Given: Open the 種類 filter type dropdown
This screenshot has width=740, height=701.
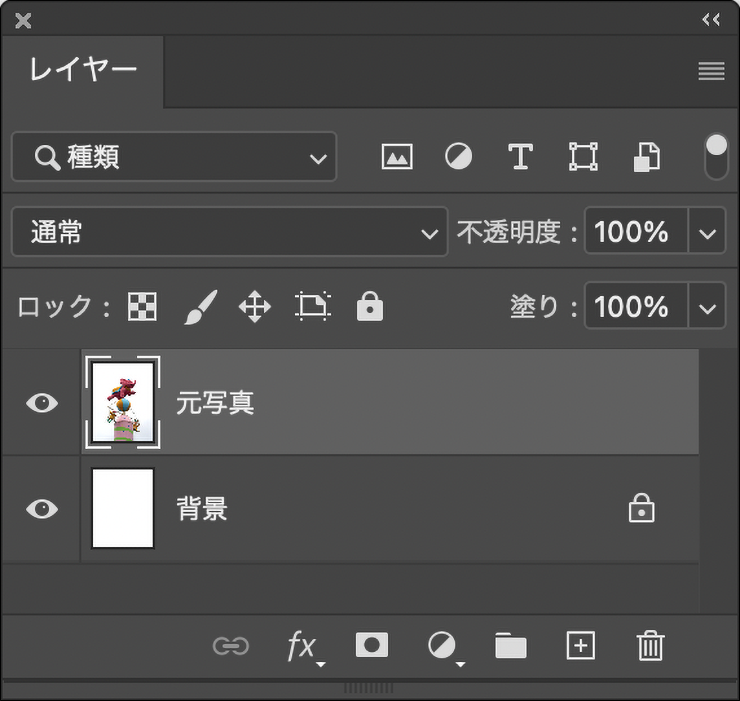Looking at the screenshot, I should coord(174,158).
